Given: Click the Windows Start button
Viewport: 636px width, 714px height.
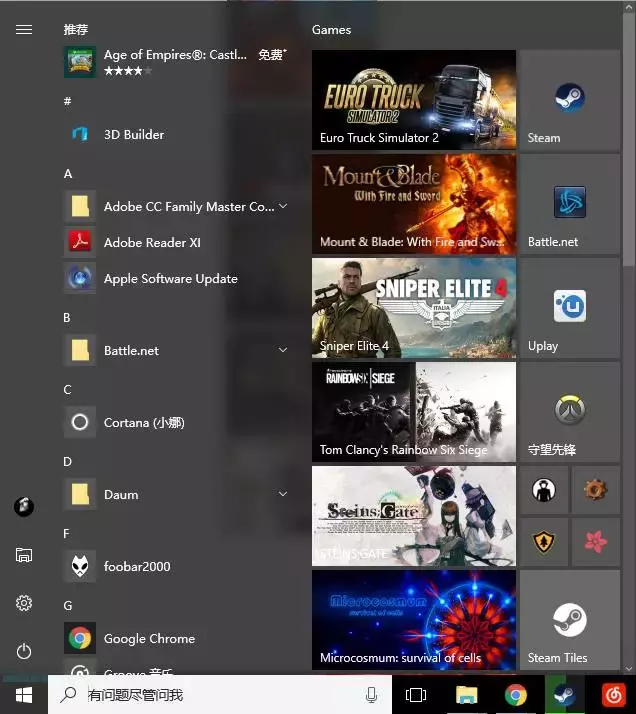Looking at the screenshot, I should (x=24, y=695).
